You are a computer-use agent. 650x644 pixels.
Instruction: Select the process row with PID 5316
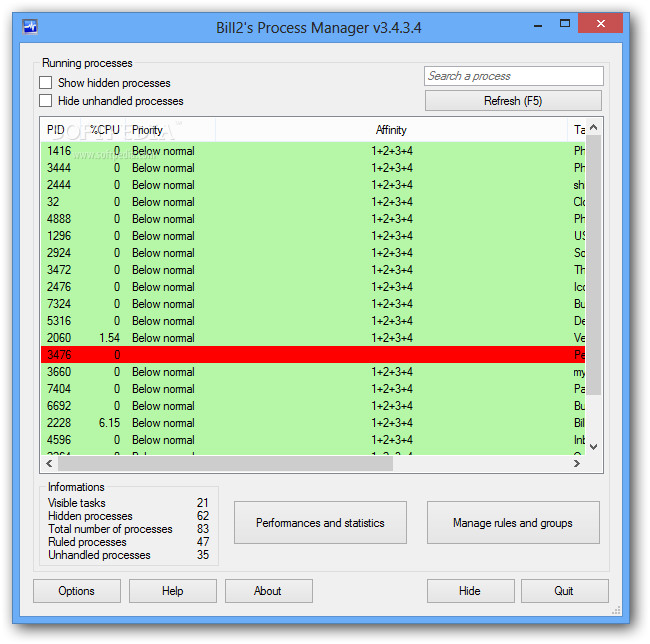tap(313, 321)
